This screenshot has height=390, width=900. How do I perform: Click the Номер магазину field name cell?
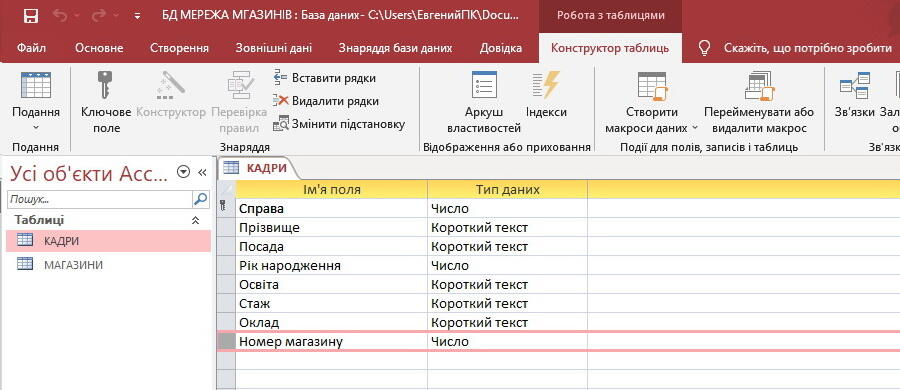click(332, 342)
